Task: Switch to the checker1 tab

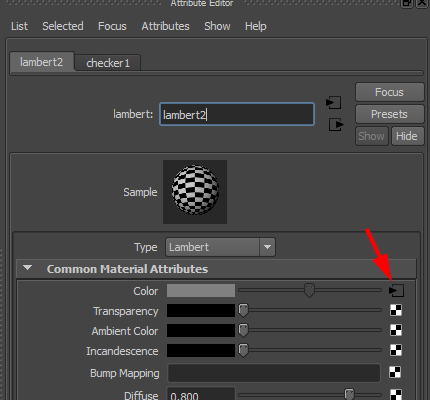Action: [x=108, y=63]
